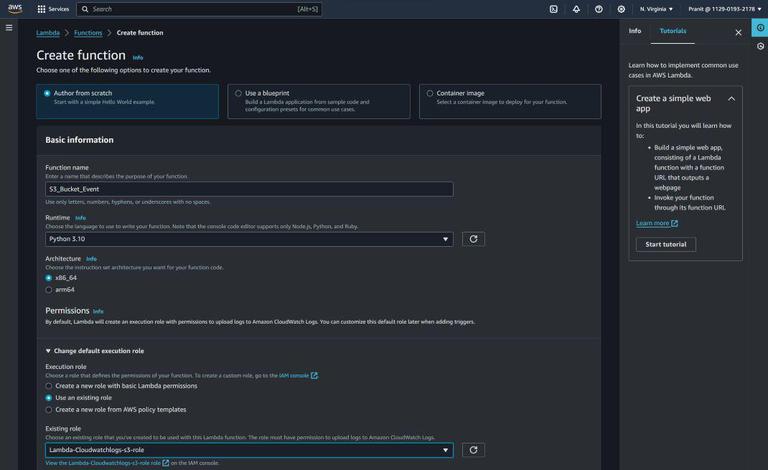Open the Learn more link
The height and width of the screenshot is (470, 768).
[x=652, y=223]
